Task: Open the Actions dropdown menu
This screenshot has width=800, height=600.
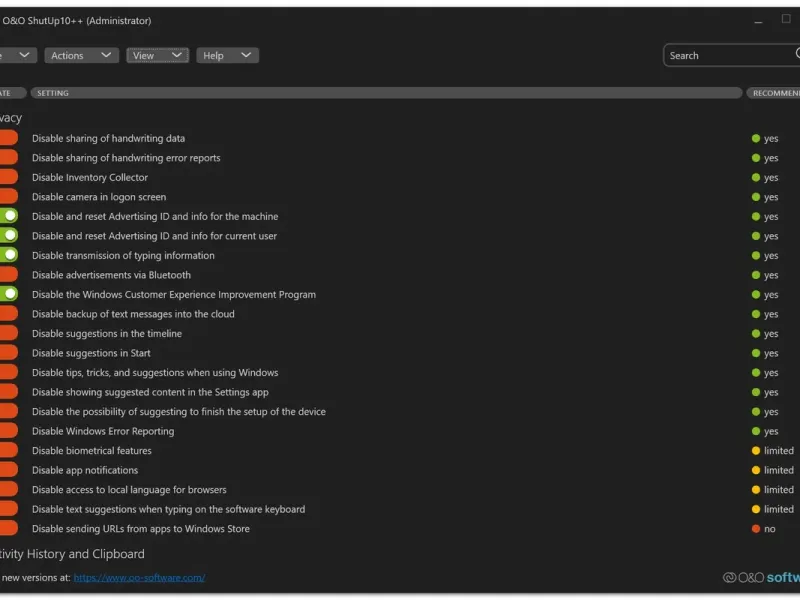Action: [81, 55]
